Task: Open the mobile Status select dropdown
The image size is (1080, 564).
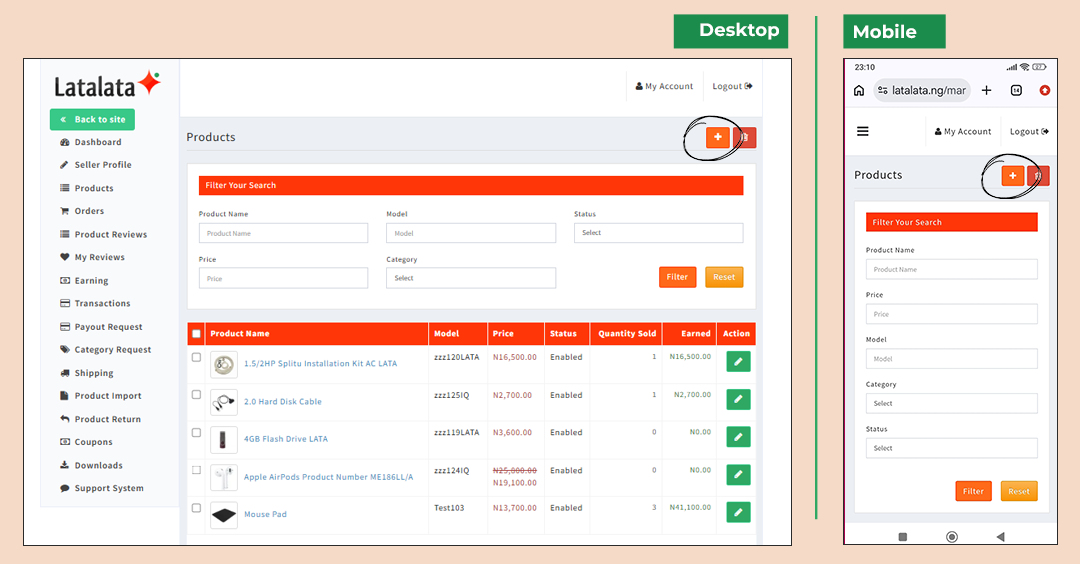Action: click(951, 448)
